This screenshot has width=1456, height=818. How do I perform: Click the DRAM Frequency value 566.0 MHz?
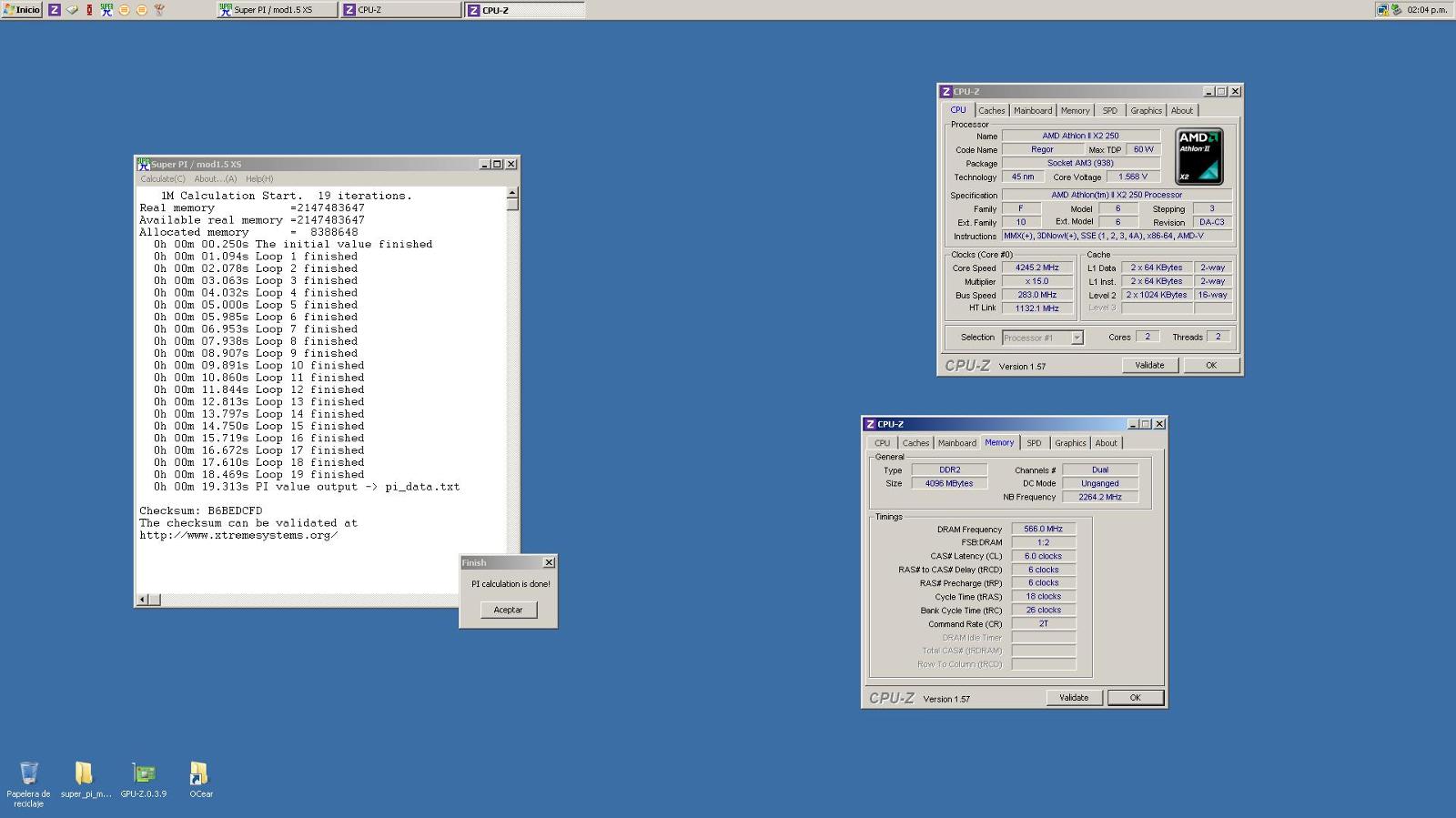coord(1043,529)
